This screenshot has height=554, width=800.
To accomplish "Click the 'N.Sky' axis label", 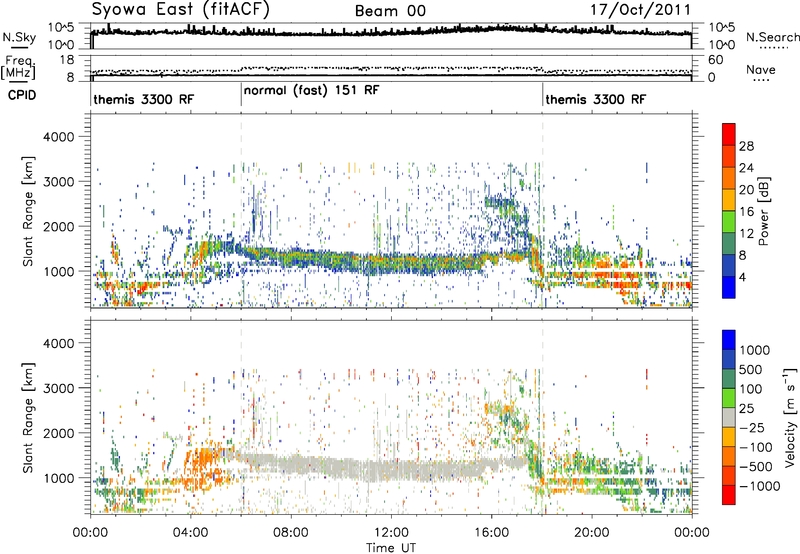I will [x=19, y=37].
